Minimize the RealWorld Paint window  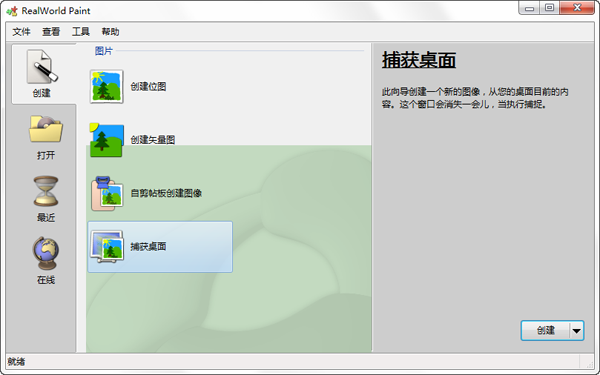530,8
